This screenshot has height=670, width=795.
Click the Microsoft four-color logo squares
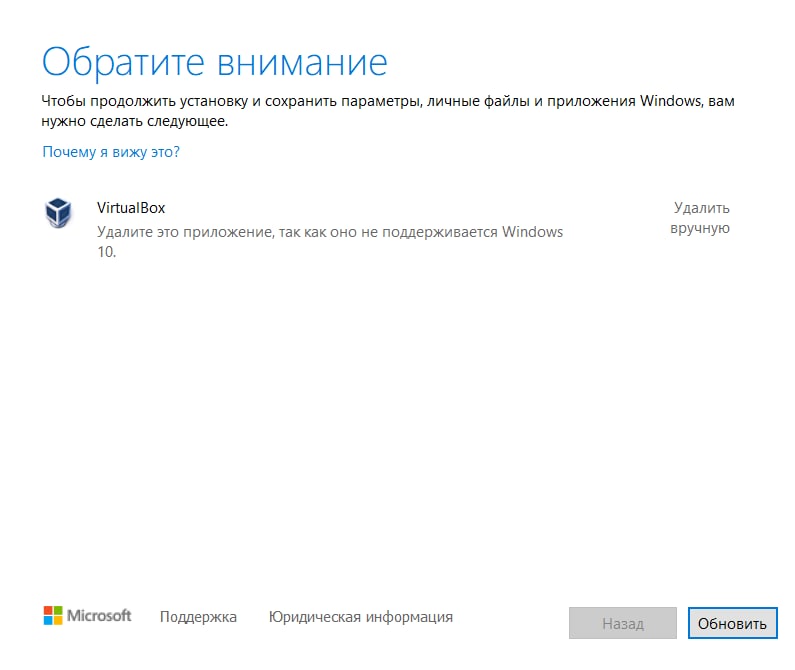[53, 615]
